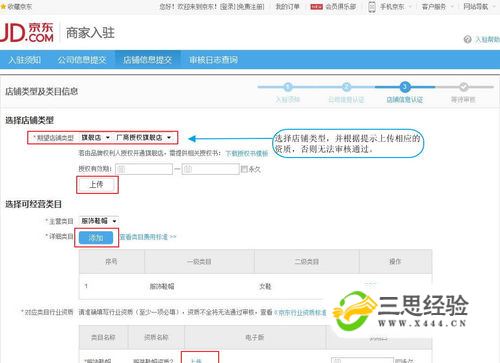Image resolution: width=500 pixels, height=363 pixels.
Task: Open the authorization end date calendar icon
Action: click(x=188, y=169)
